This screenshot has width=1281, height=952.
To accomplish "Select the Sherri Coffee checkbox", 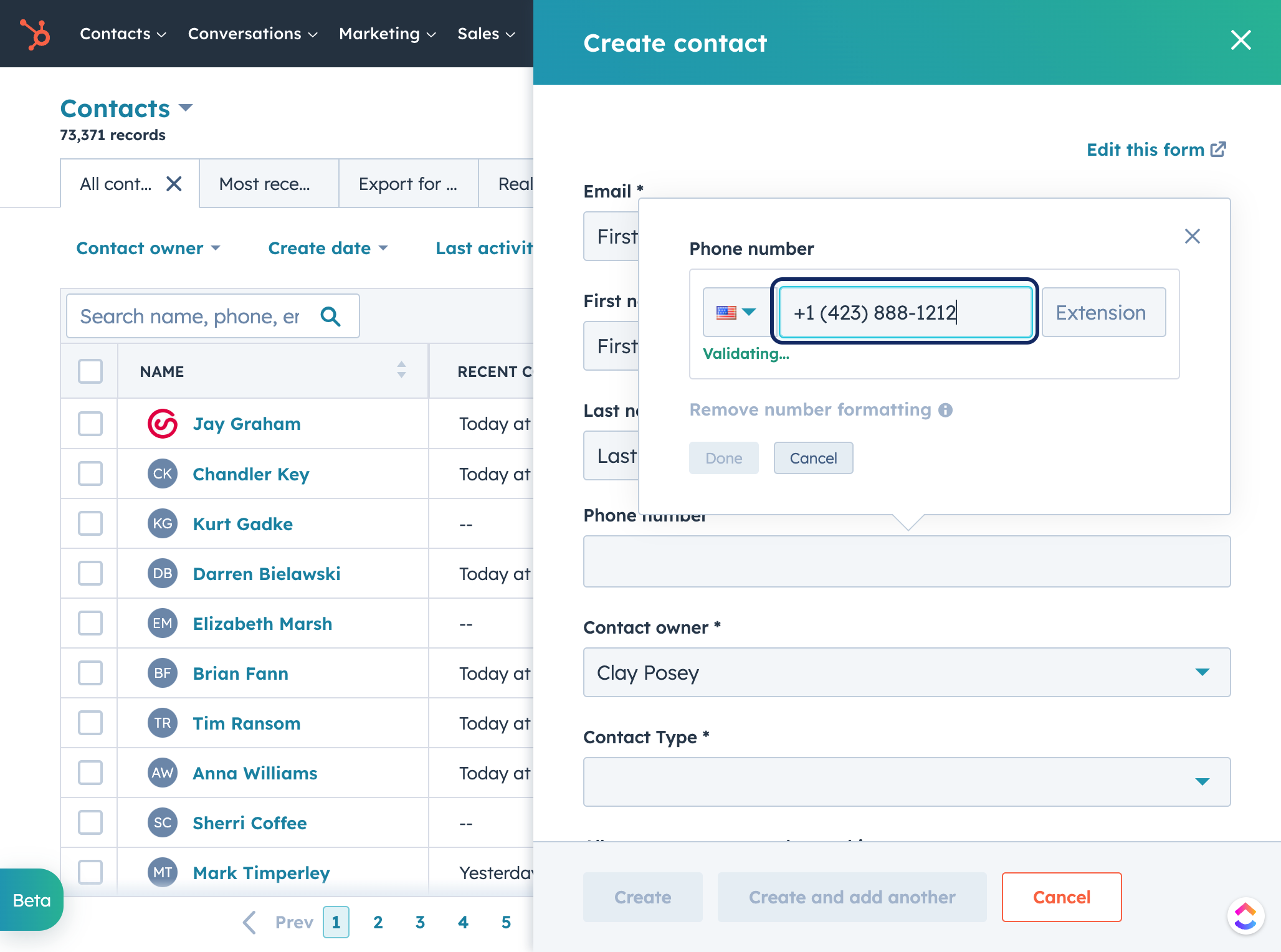I will tap(90, 822).
